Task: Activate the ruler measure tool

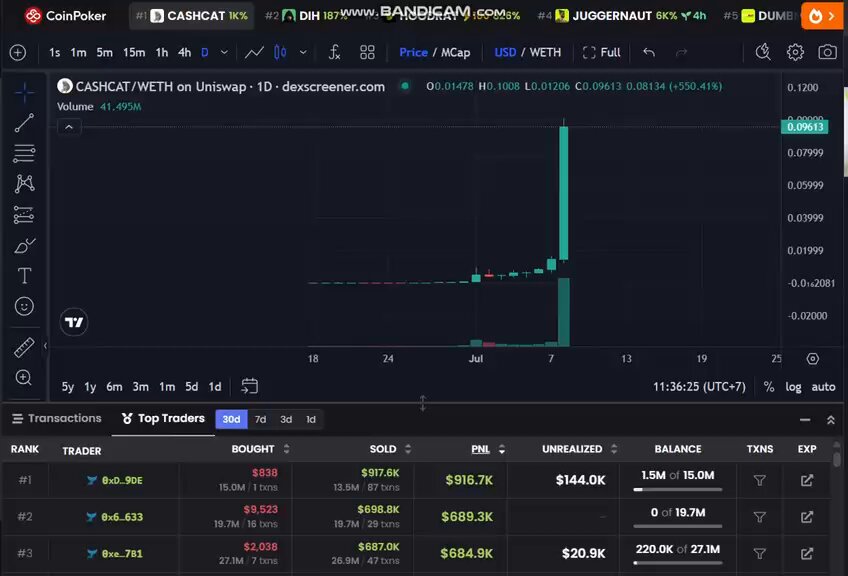Action: (24, 347)
